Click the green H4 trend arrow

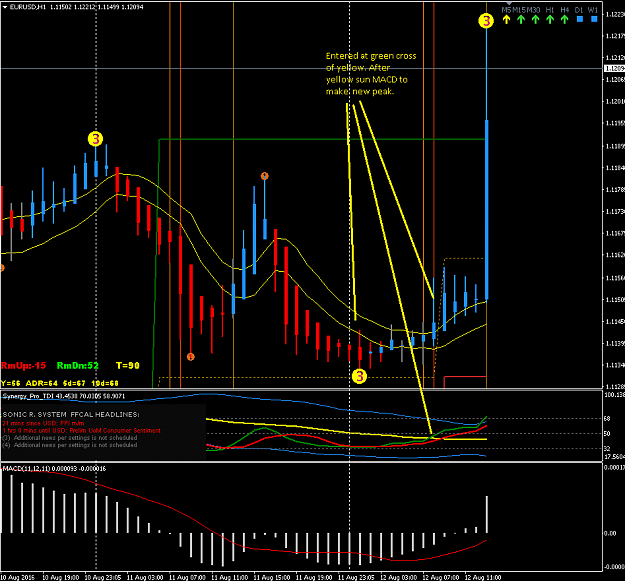pyautogui.click(x=564, y=19)
